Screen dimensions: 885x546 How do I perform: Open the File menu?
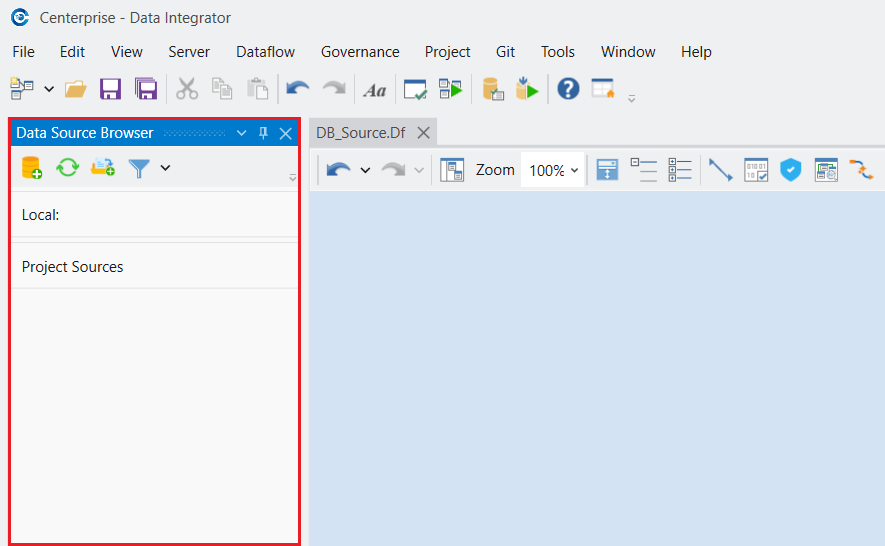(x=23, y=52)
